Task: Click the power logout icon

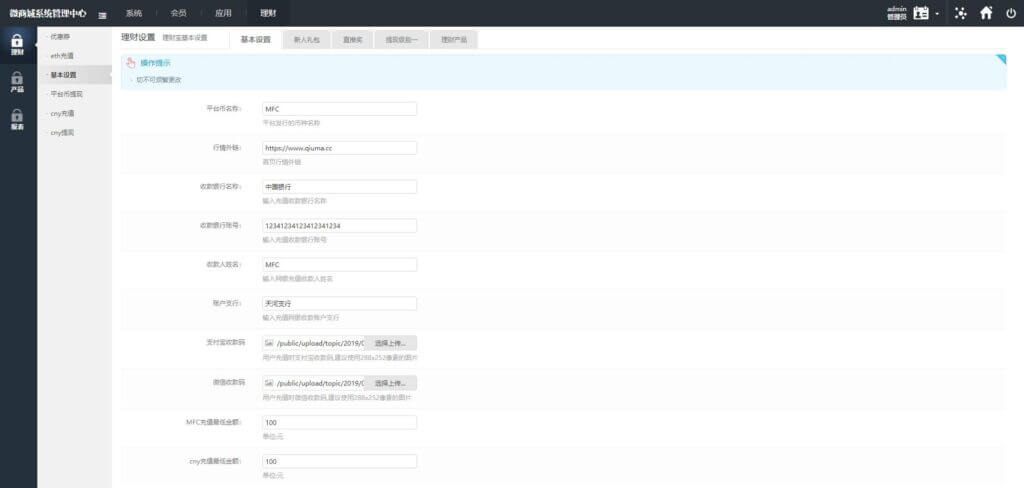Action: click(x=1011, y=13)
